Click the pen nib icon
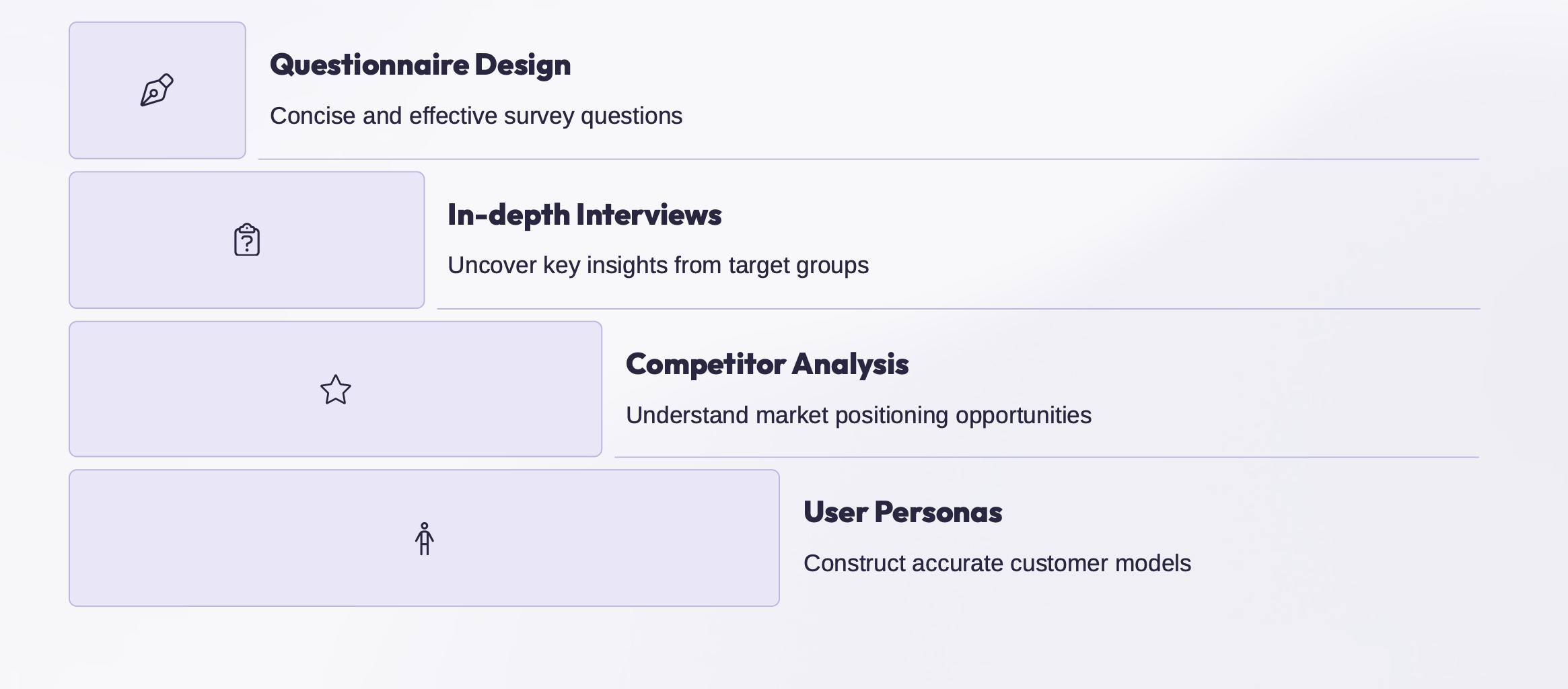 click(157, 90)
